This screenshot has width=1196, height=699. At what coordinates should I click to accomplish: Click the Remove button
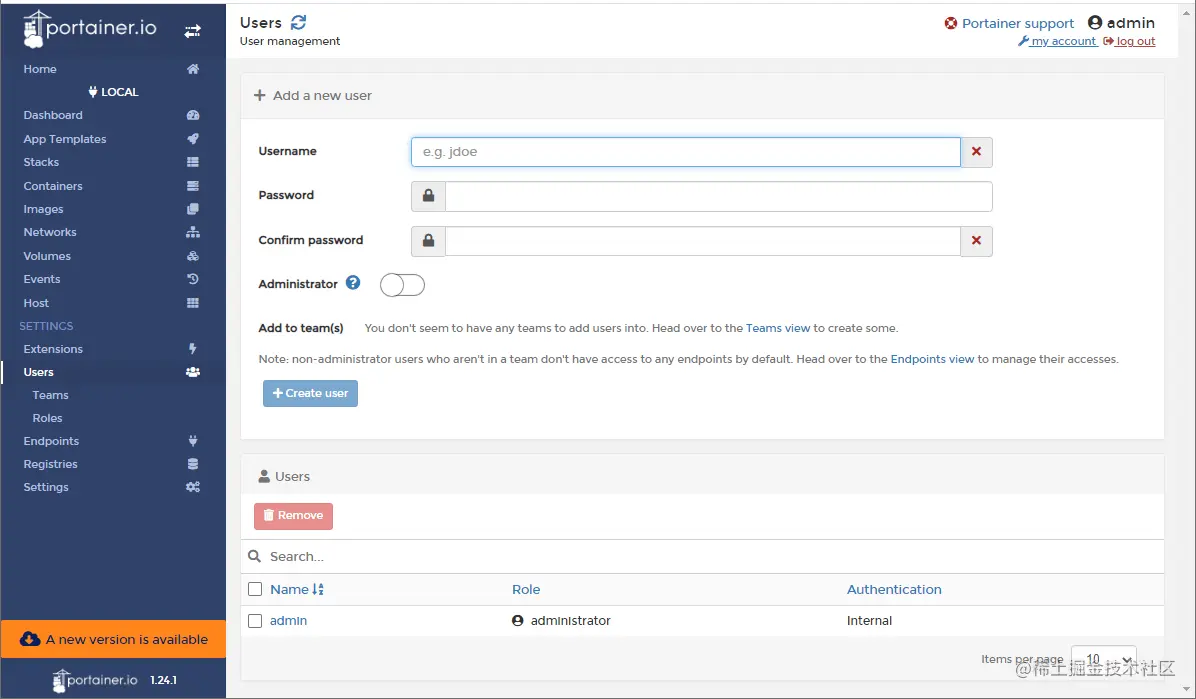(x=294, y=516)
